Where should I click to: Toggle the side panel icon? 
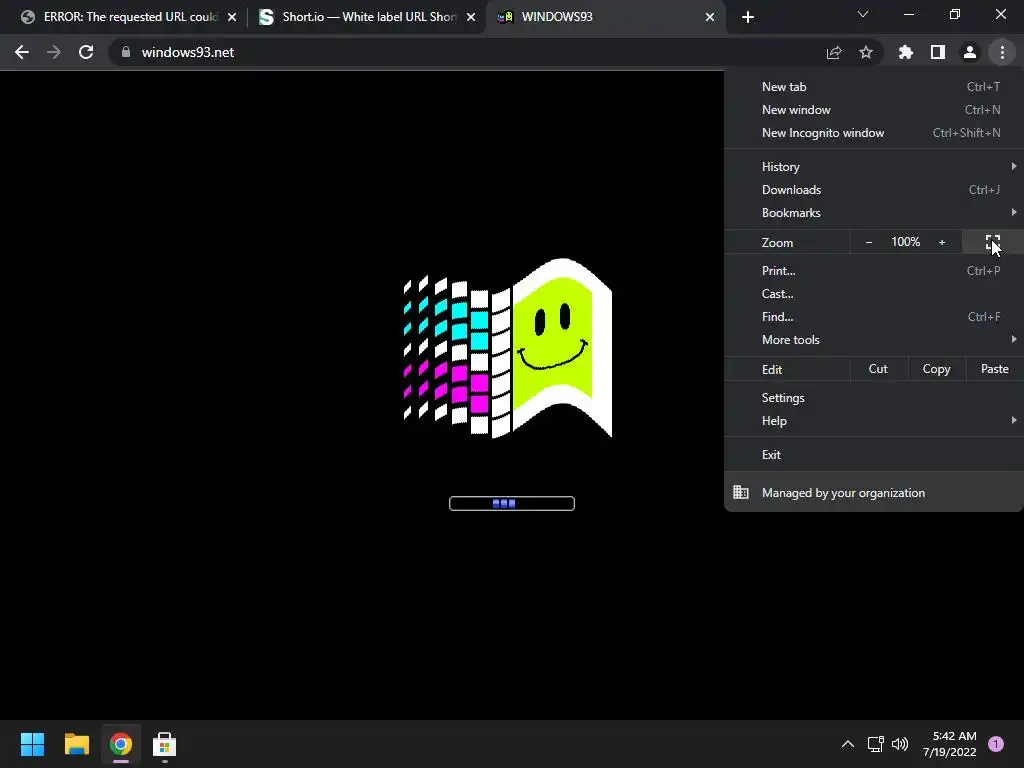pyautogui.click(x=938, y=52)
